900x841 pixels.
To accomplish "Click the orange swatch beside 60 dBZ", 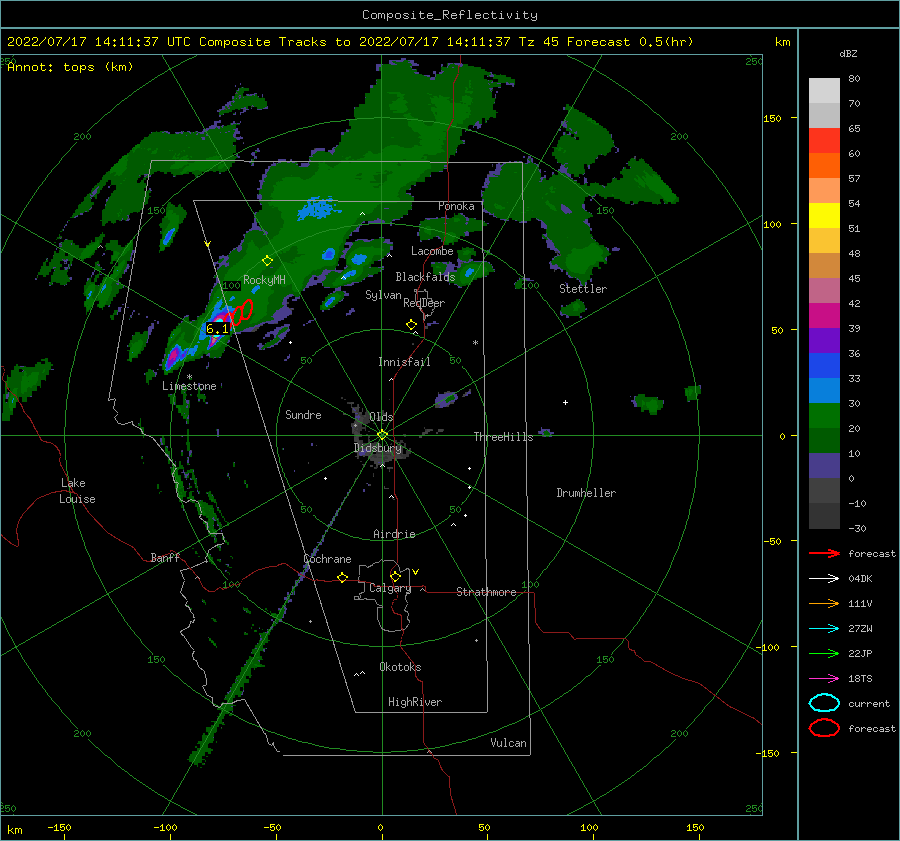I will coord(824,166).
